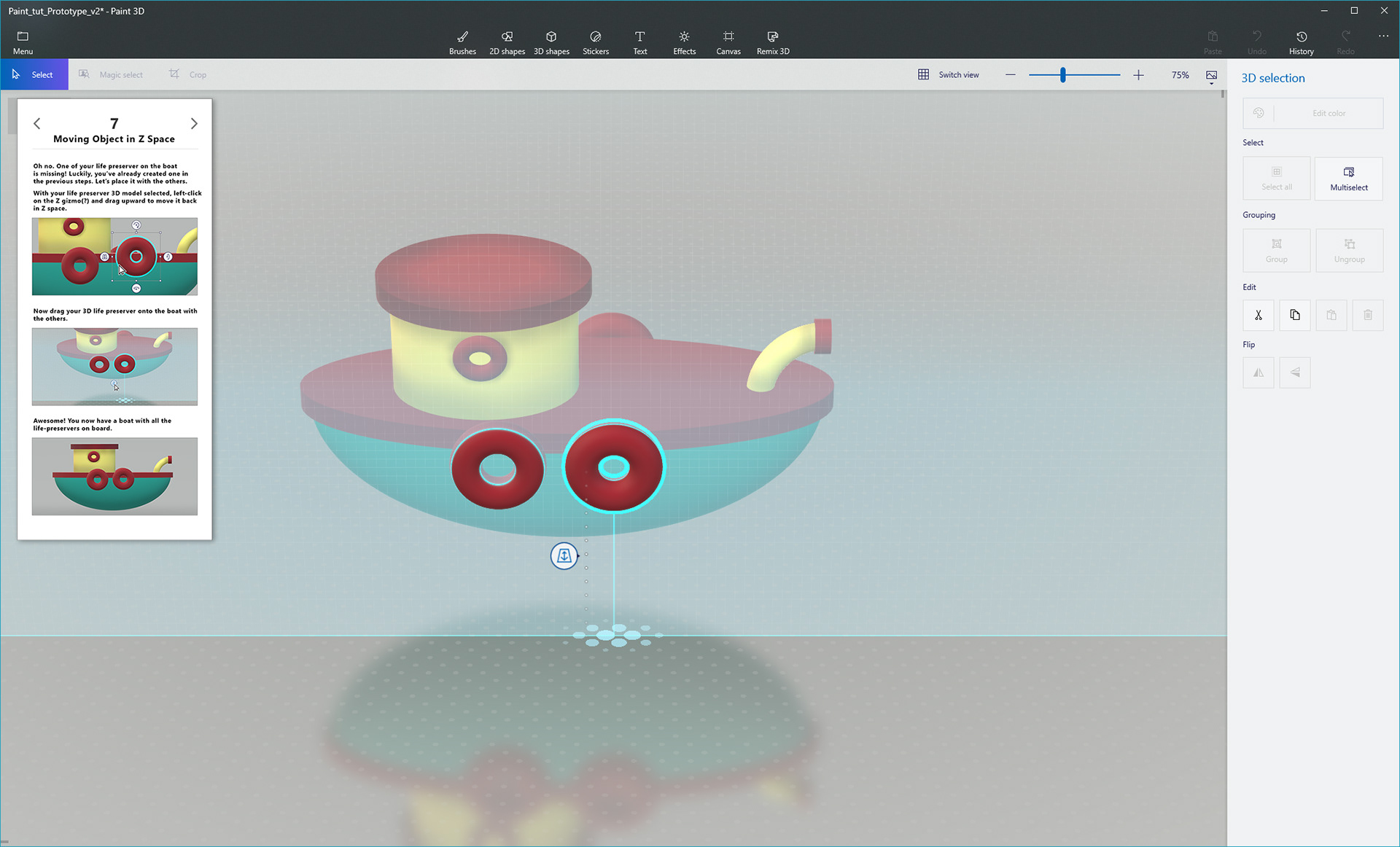Click the Copy icon under Edit
Screen dimensions: 1400x847
[x=1294, y=315]
